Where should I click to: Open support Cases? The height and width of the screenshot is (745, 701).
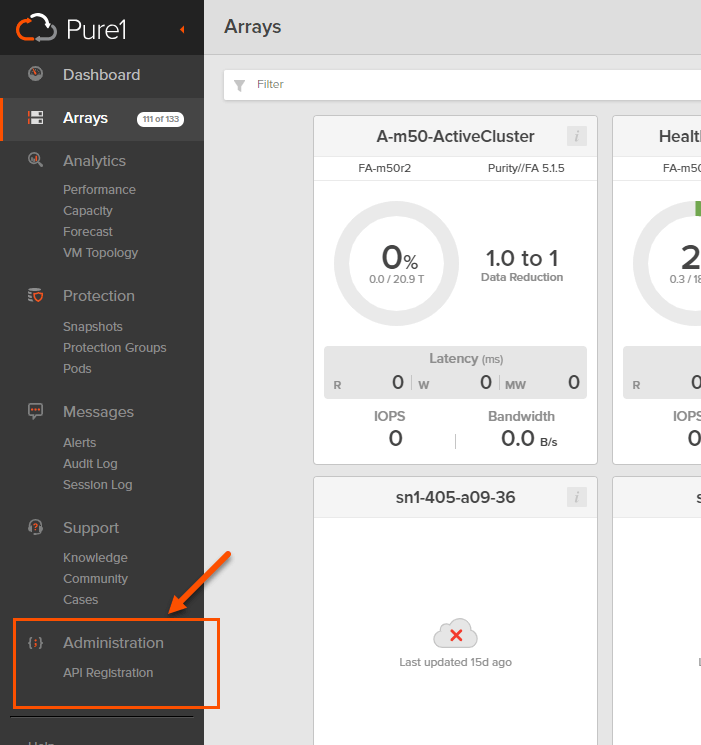(x=80, y=600)
